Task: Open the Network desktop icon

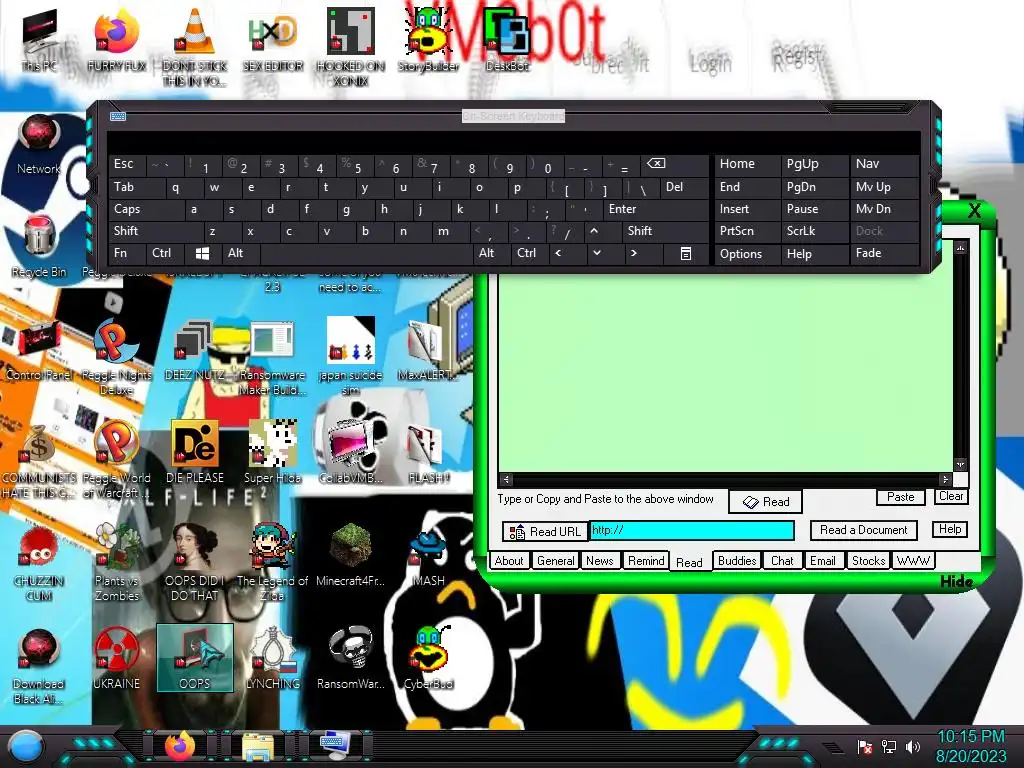Action: point(39,145)
